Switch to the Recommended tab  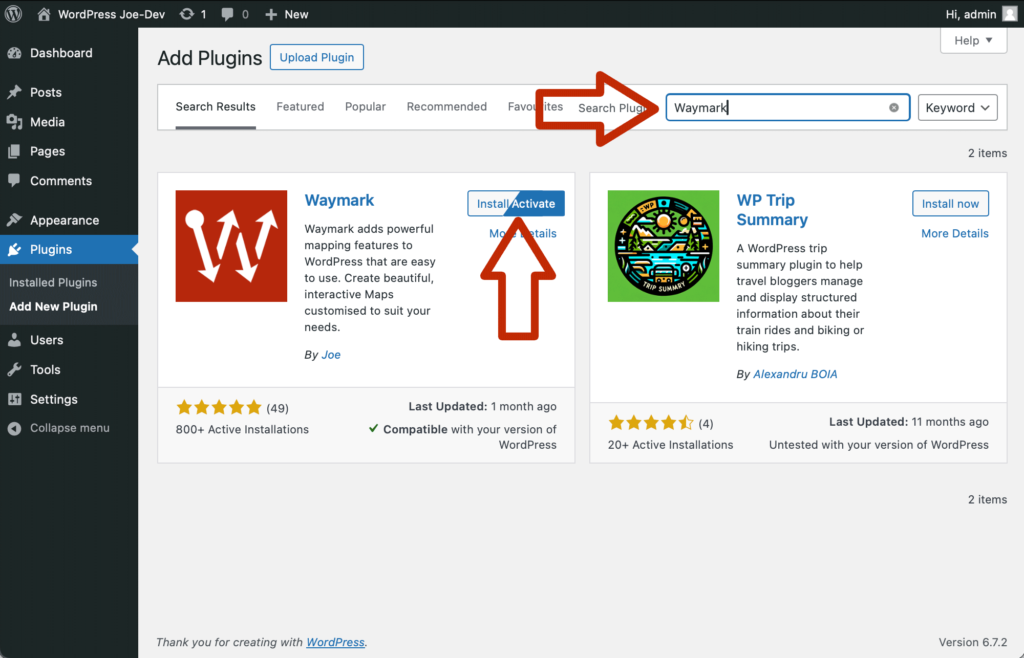click(x=446, y=107)
